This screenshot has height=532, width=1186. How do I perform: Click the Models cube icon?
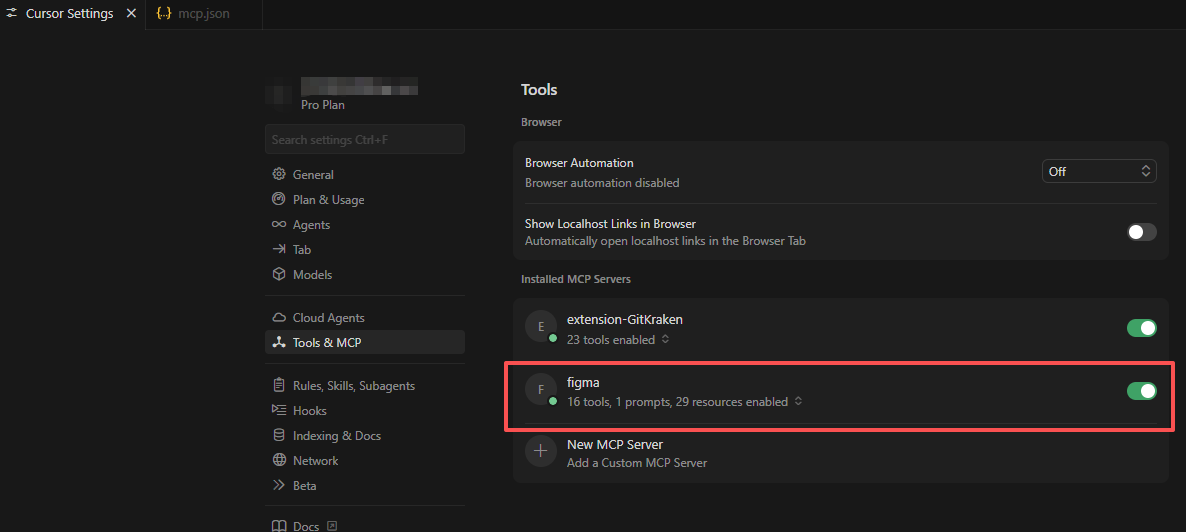coord(278,274)
